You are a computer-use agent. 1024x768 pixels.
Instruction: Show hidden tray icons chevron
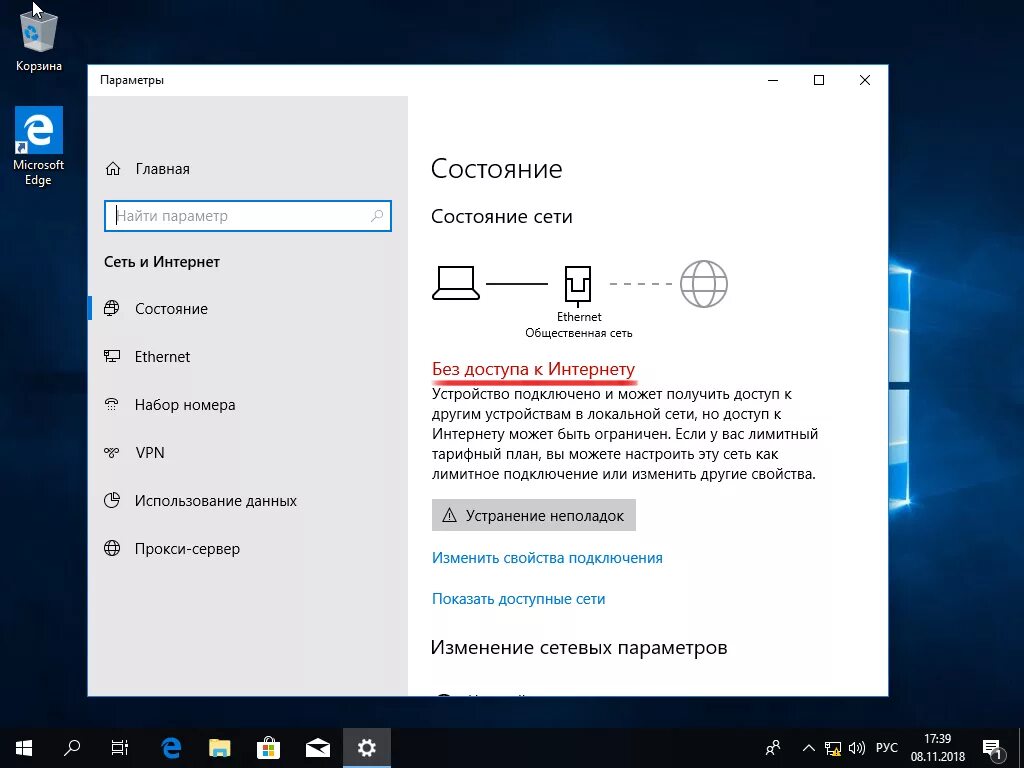[x=808, y=748]
